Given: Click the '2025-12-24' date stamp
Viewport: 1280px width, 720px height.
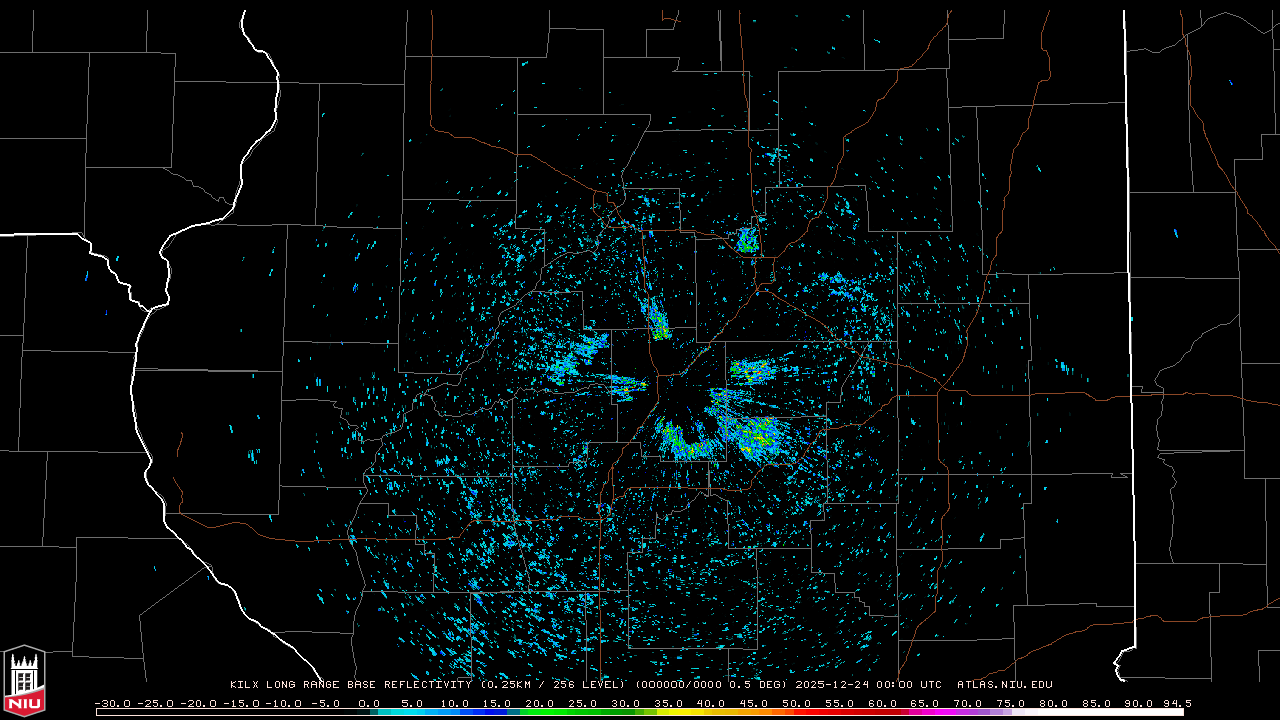Looking at the screenshot, I should pos(832,685).
